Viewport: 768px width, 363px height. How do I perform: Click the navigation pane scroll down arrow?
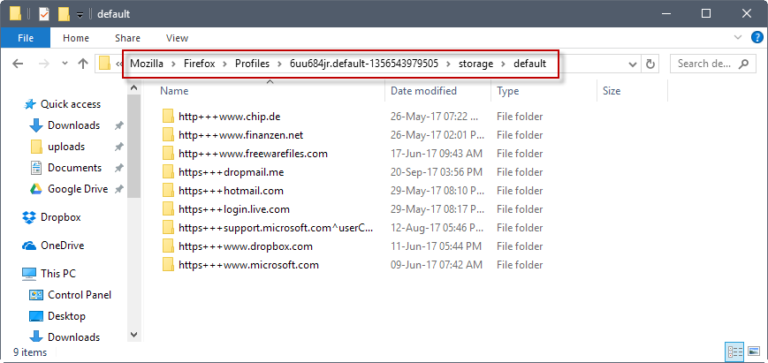tap(134, 334)
